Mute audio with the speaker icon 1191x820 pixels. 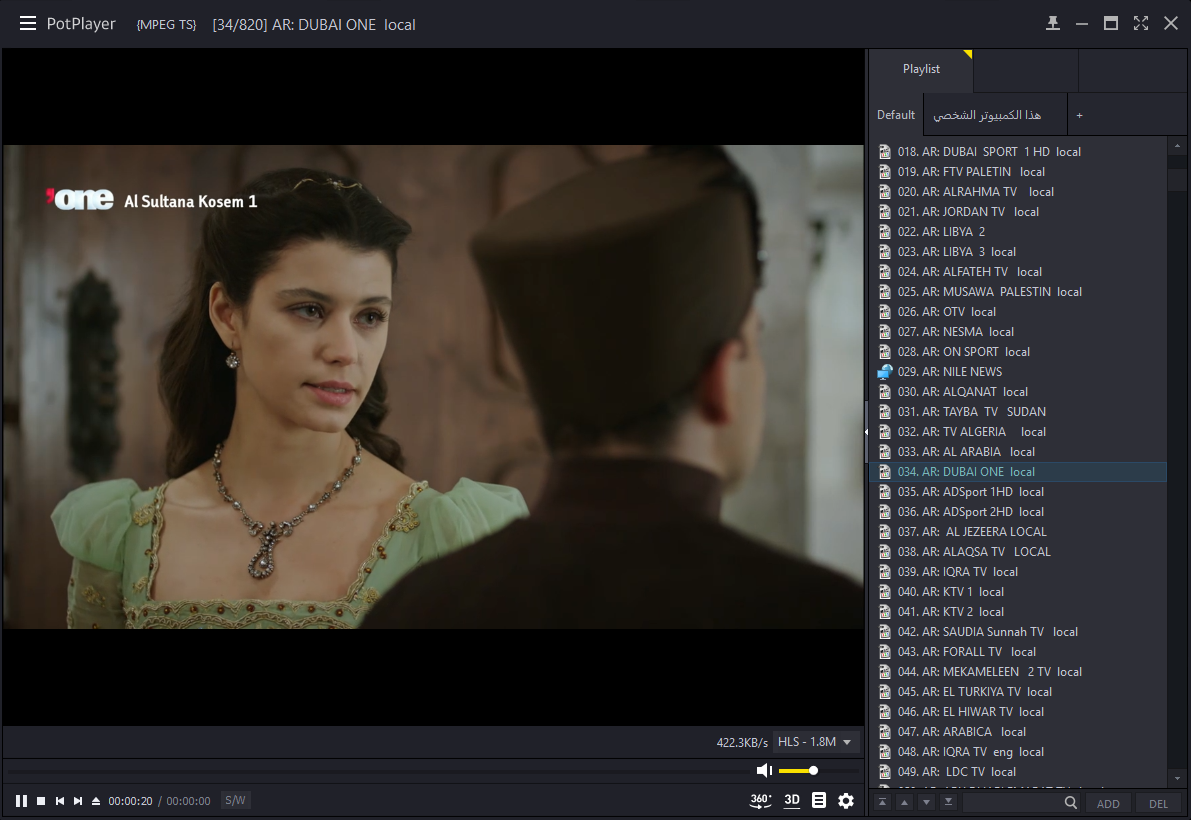764,770
